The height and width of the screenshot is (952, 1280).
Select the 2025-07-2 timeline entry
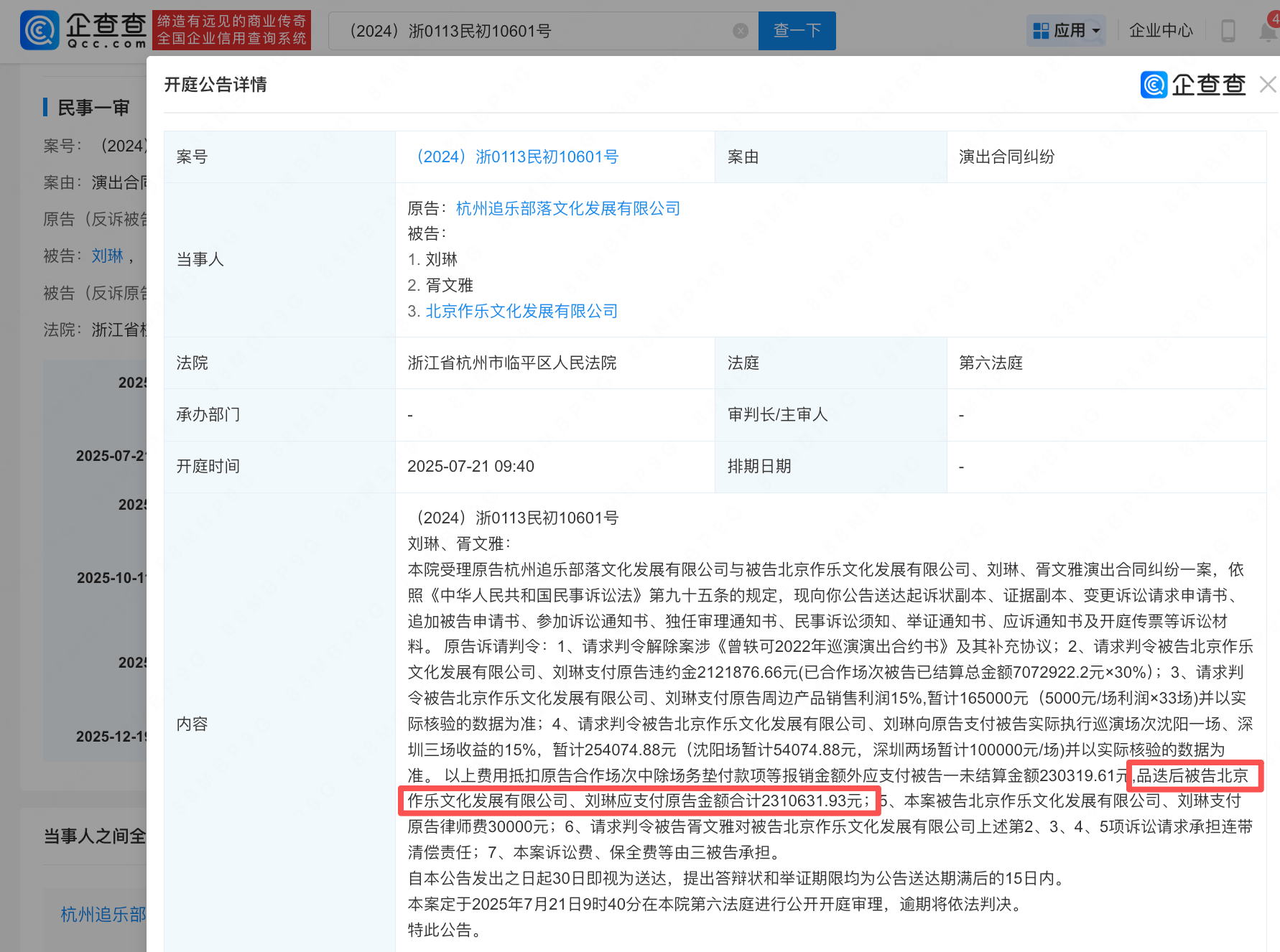pos(111,456)
